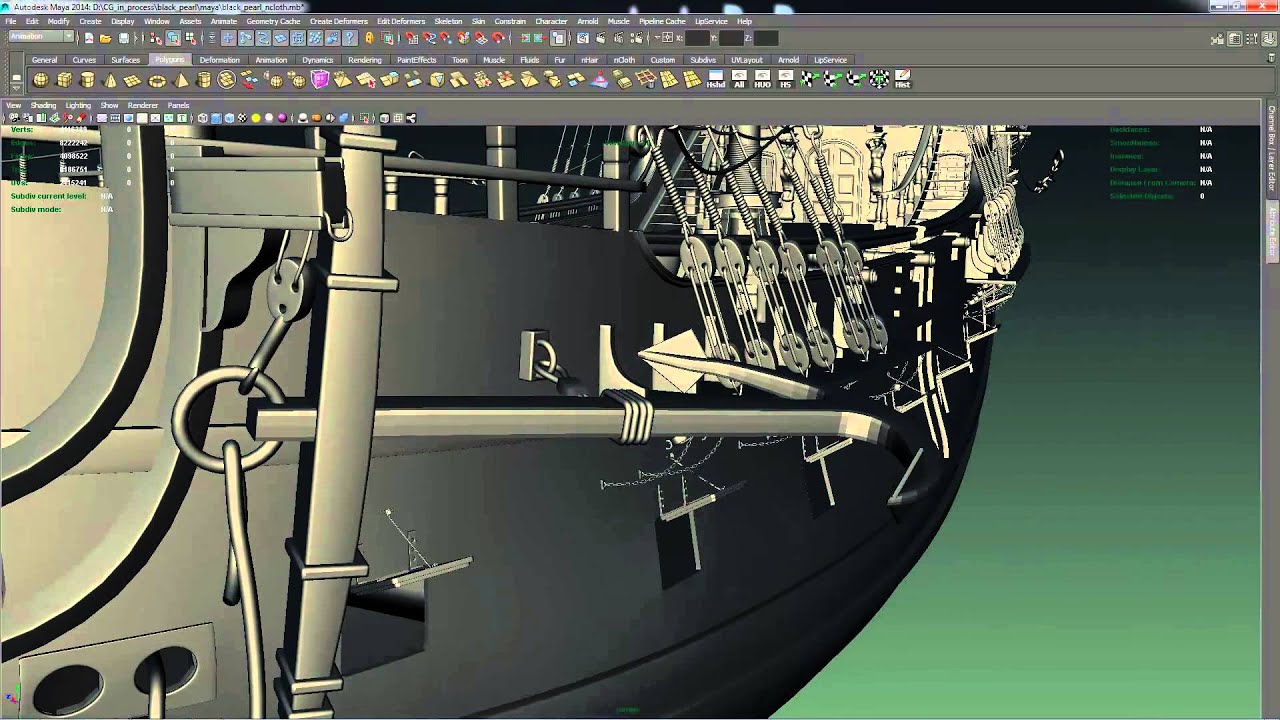The width and height of the screenshot is (1280, 720).
Task: Switch to the Deformation shelf tab
Action: pyautogui.click(x=219, y=60)
